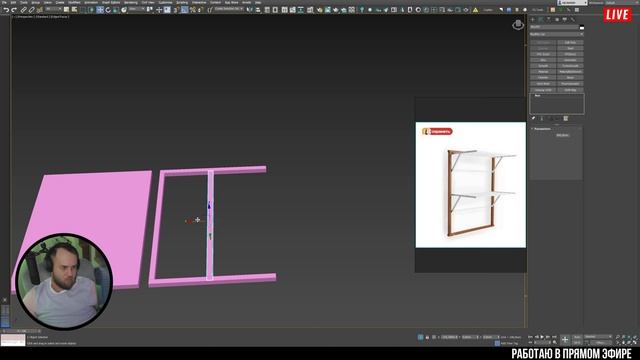Open the Reference Coordinate System dropdown
640x360 pixels.
[x=137, y=9]
